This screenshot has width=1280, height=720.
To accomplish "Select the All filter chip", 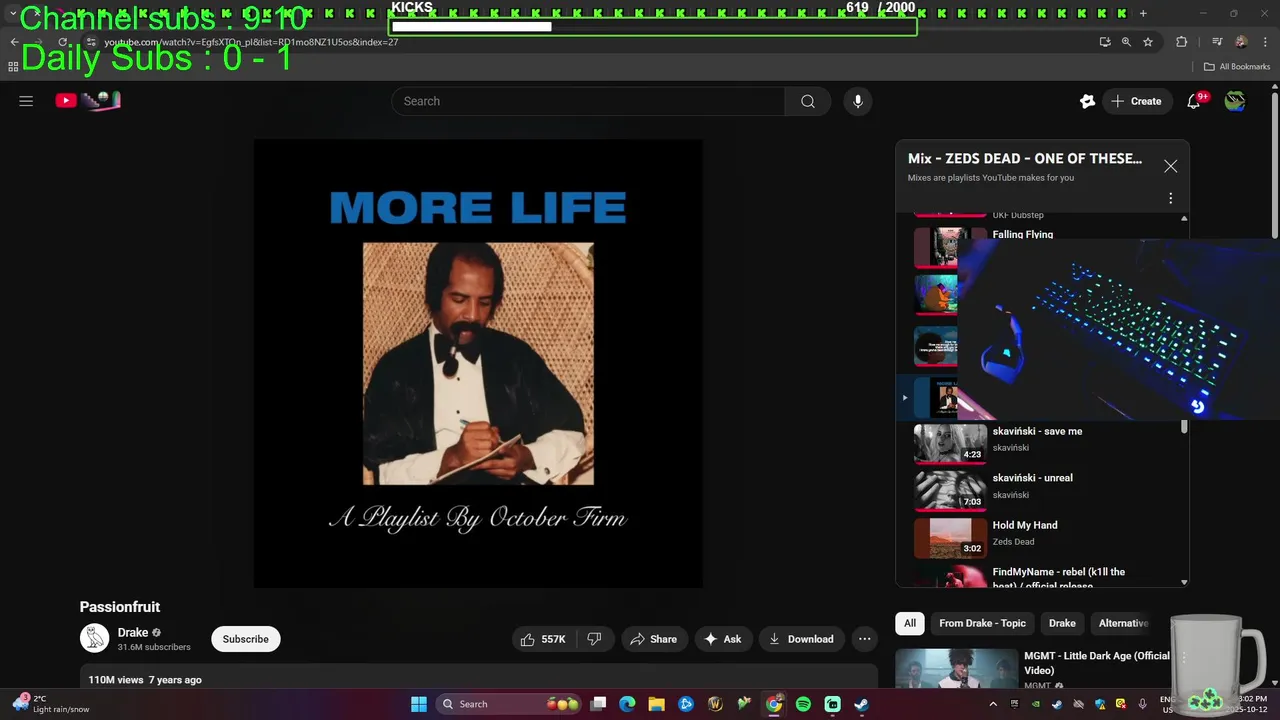I will 910,623.
